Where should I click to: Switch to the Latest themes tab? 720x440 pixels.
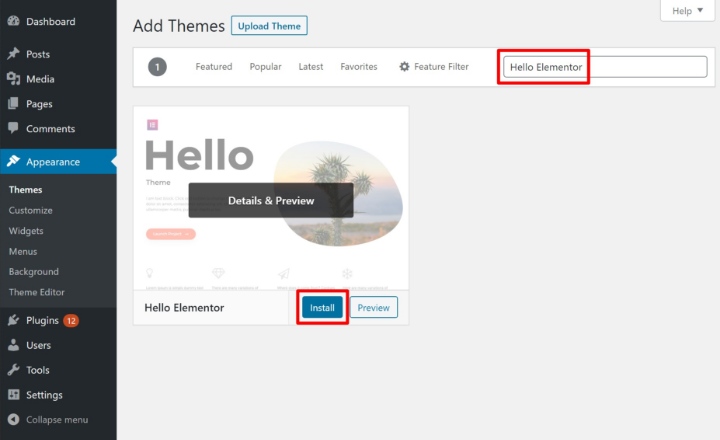point(311,67)
